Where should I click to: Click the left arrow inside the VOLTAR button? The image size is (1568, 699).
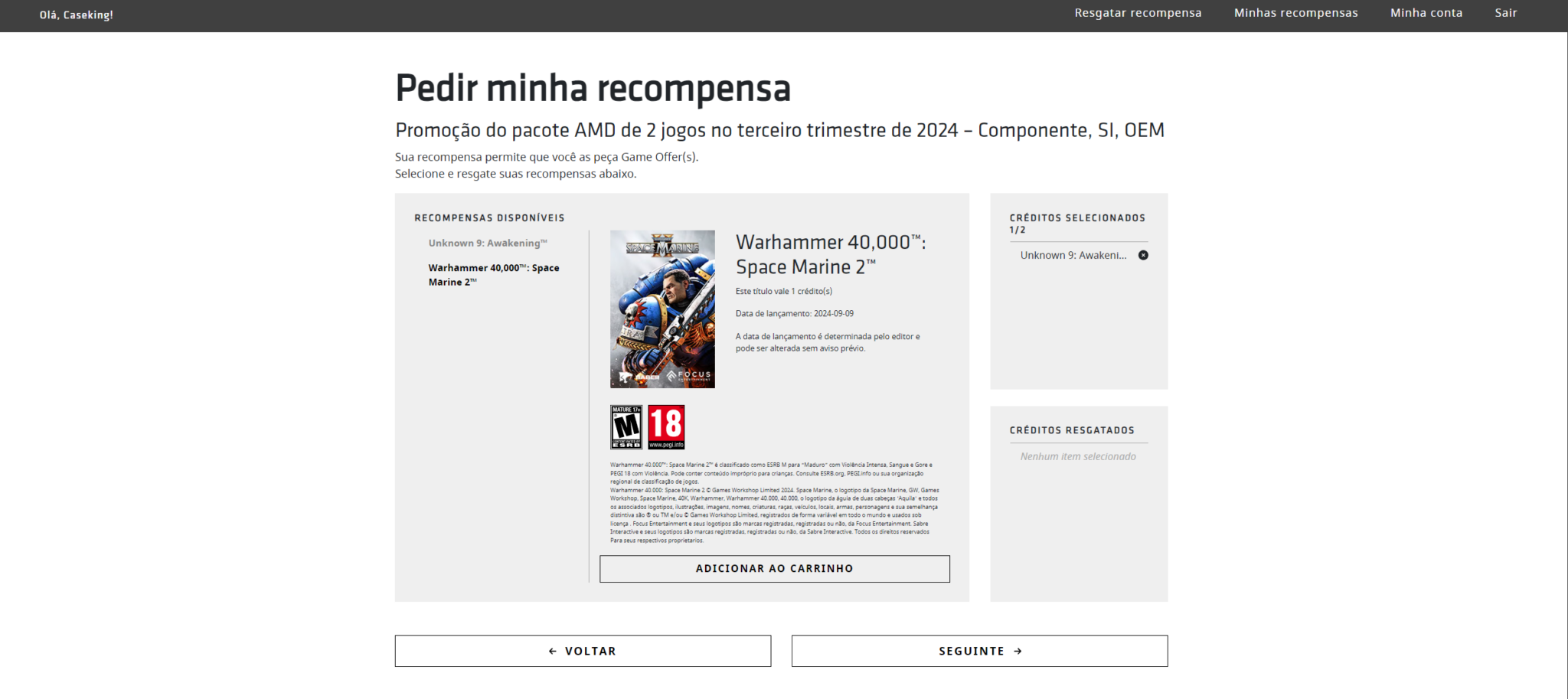[x=552, y=650]
